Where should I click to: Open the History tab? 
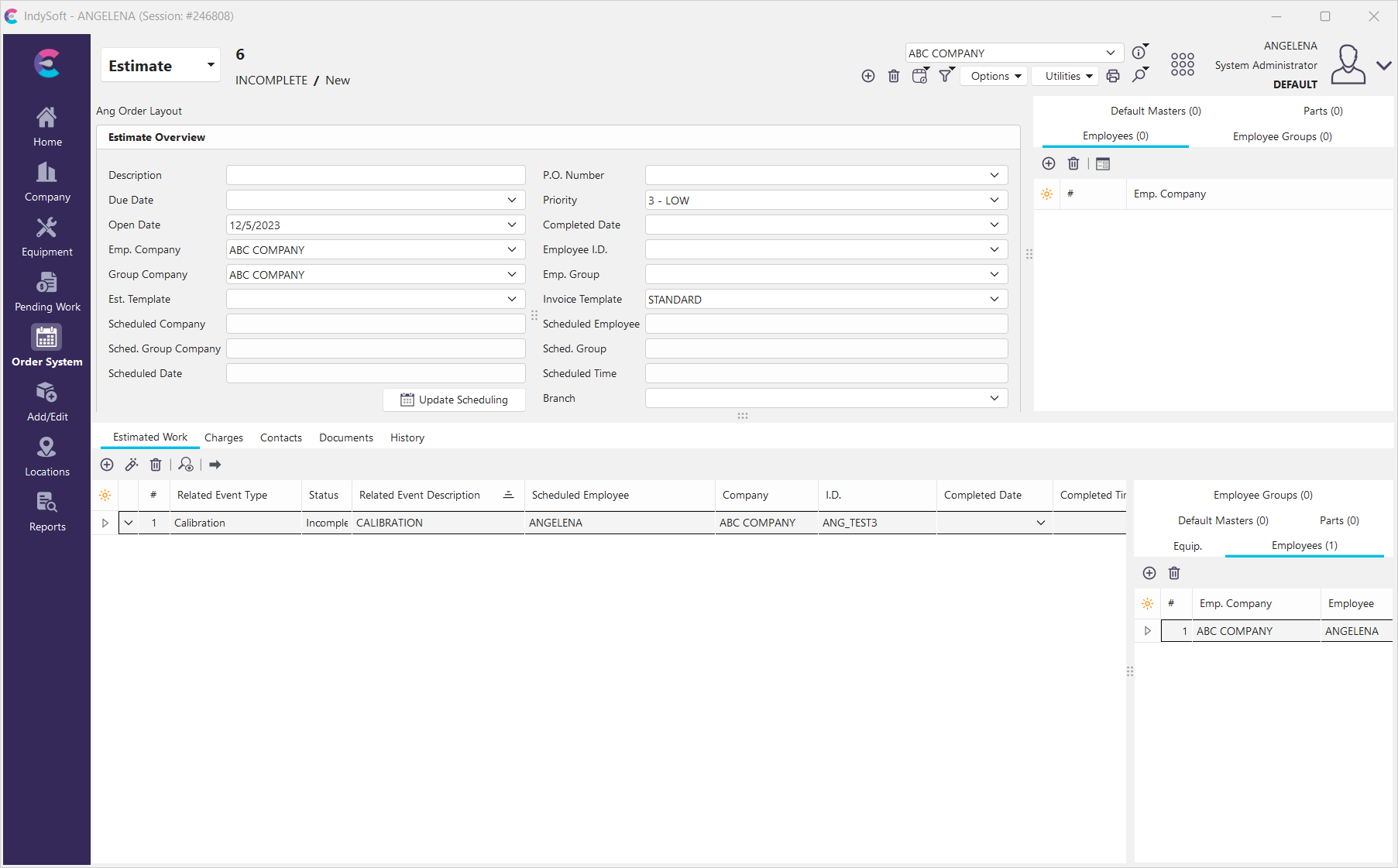pos(407,438)
